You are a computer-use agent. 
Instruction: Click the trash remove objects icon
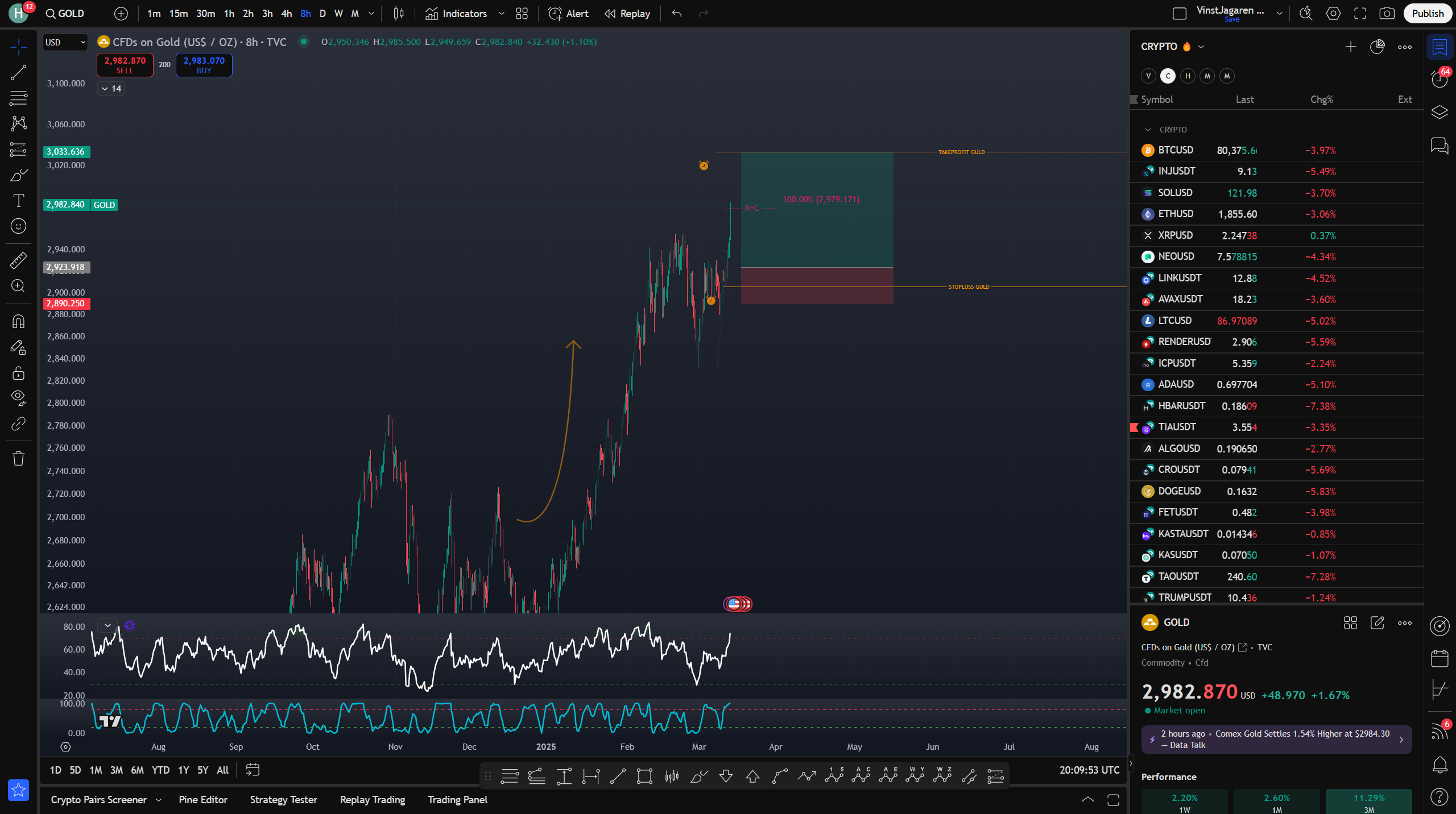[18, 458]
